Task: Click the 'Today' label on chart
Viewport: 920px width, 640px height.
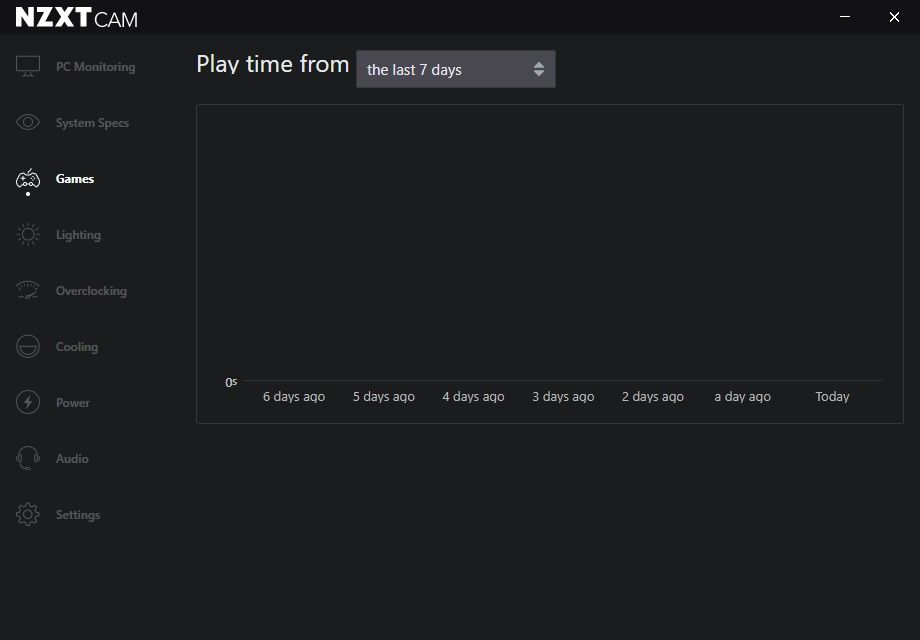Action: tap(832, 397)
